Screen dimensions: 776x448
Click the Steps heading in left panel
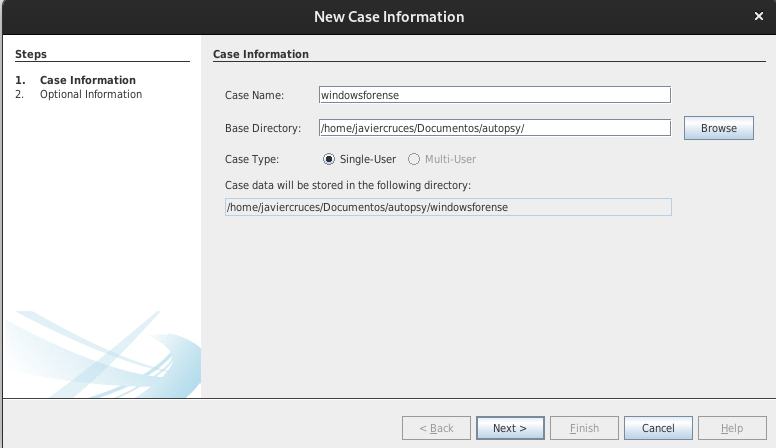pos(31,54)
